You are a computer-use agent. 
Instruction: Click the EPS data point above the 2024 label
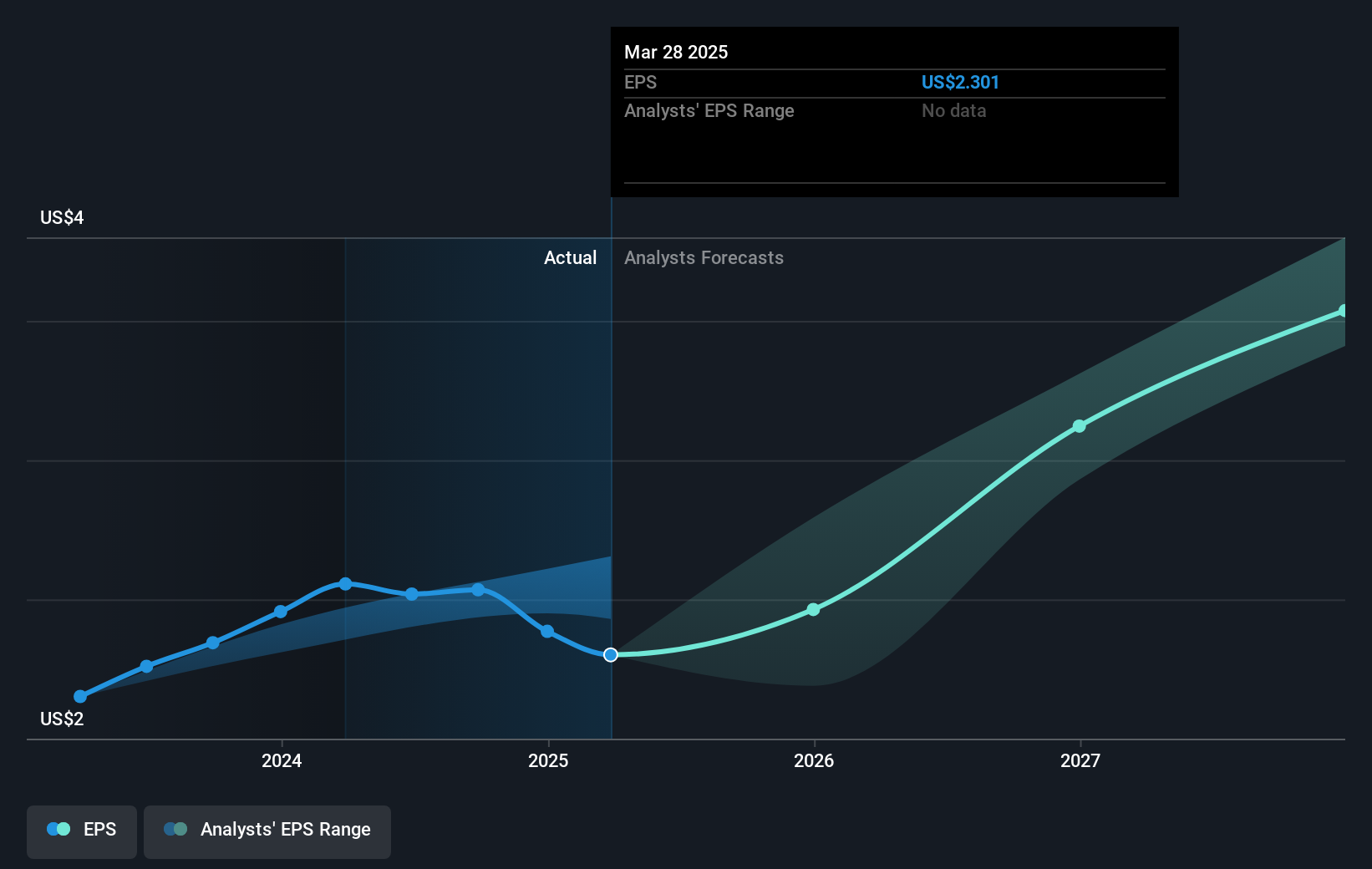[281, 612]
